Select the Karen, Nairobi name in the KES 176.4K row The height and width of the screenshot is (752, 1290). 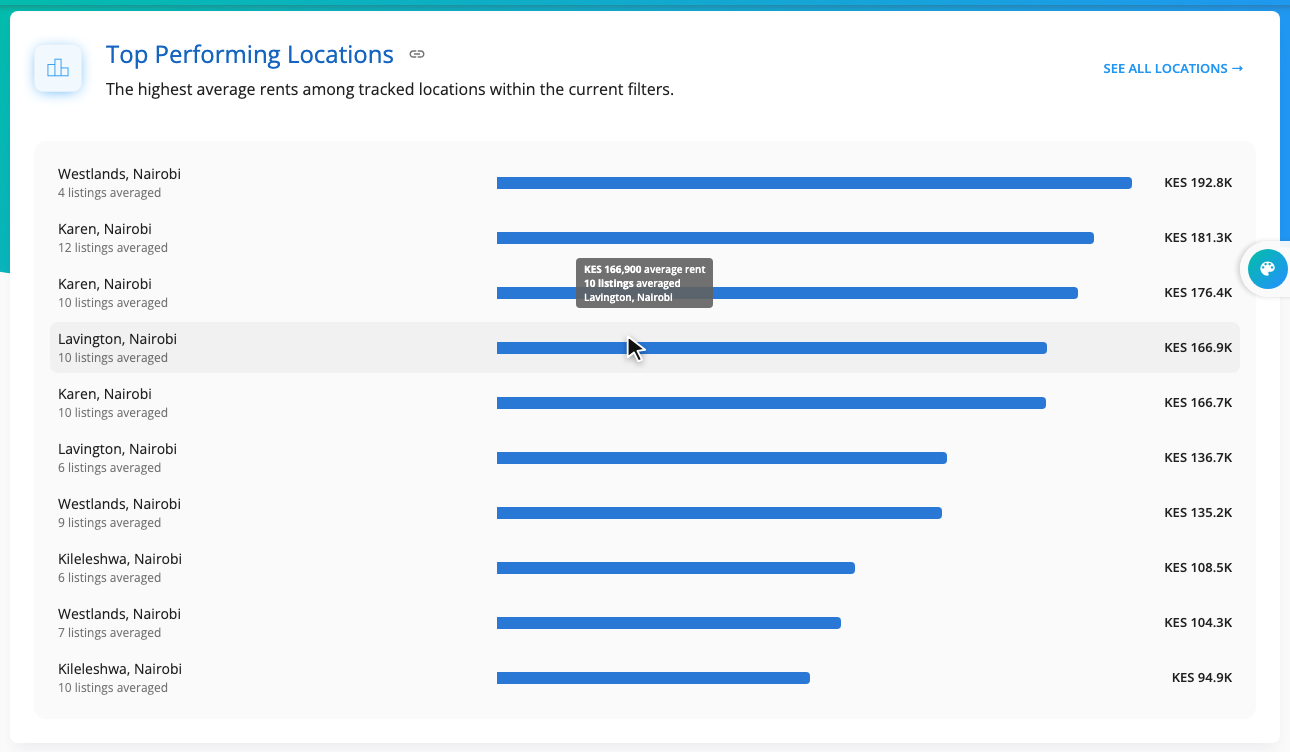pyautogui.click(x=105, y=284)
